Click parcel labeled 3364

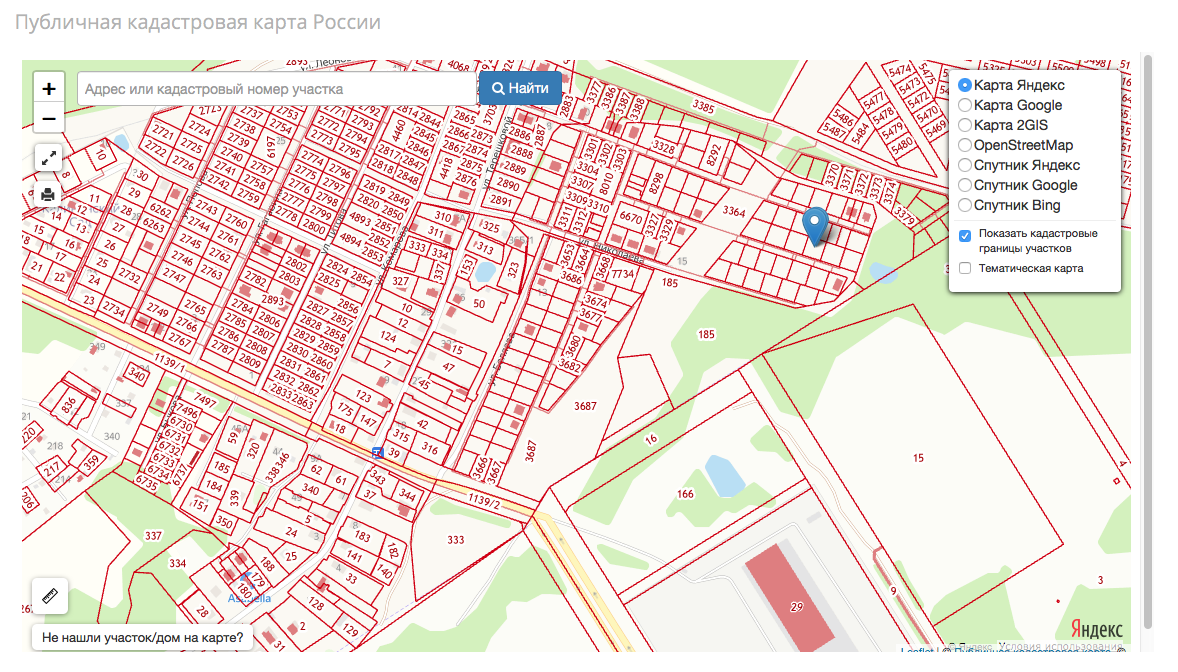click(734, 211)
